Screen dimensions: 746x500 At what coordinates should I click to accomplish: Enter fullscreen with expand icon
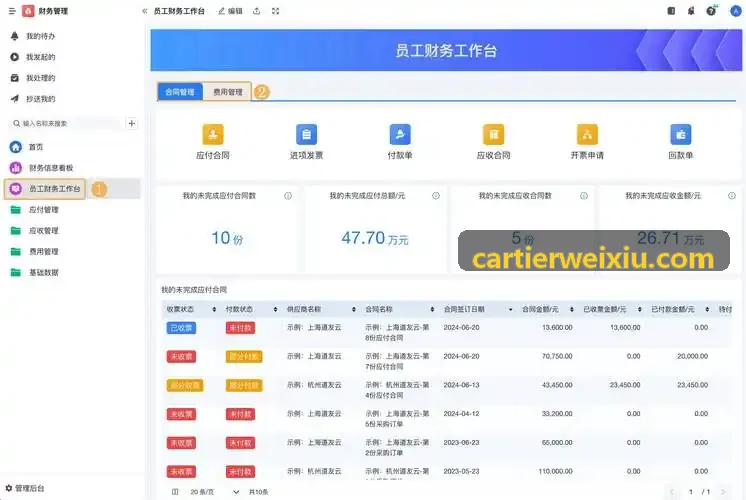pyautogui.click(x=275, y=11)
